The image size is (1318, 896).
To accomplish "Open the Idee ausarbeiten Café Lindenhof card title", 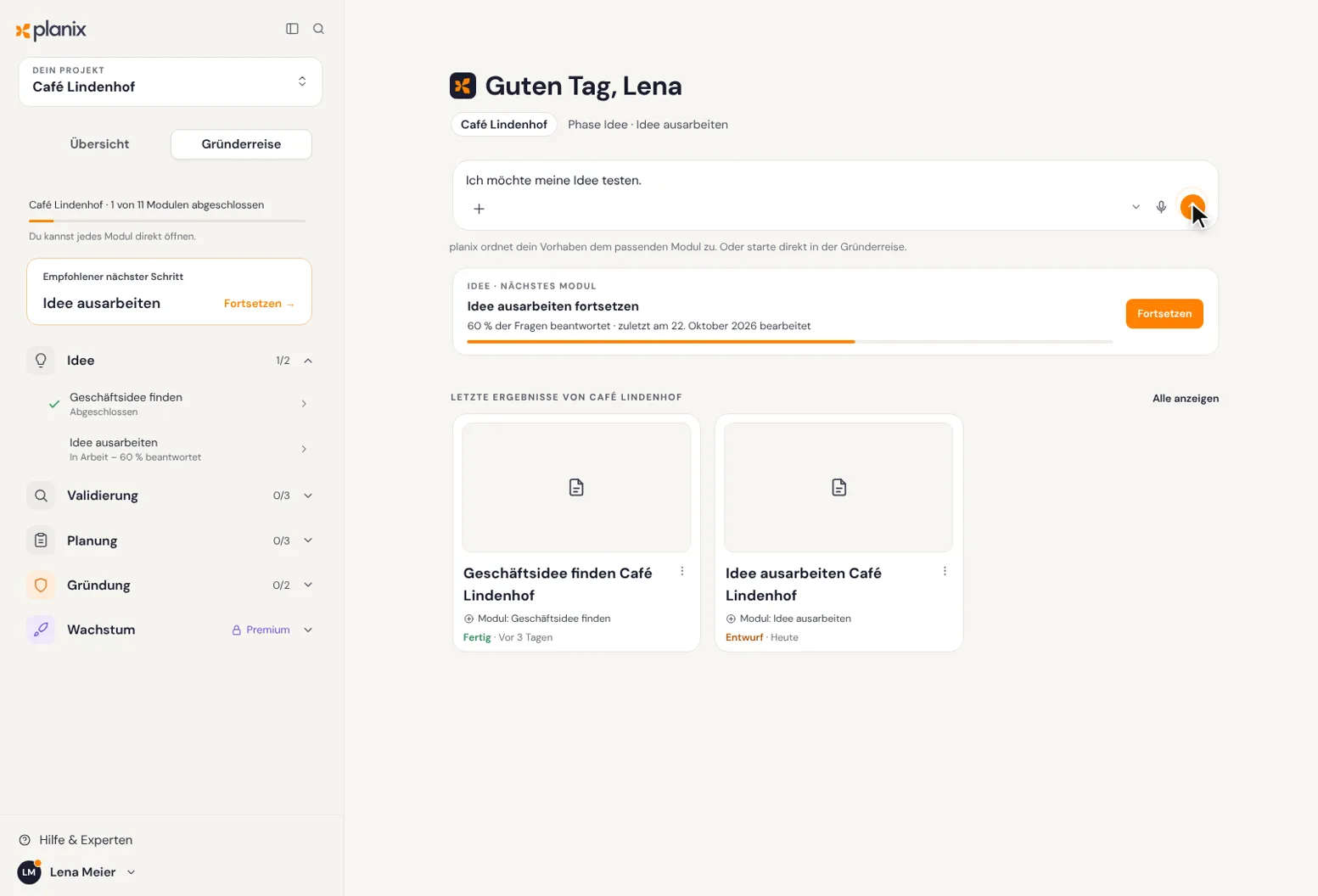I will tap(803, 585).
